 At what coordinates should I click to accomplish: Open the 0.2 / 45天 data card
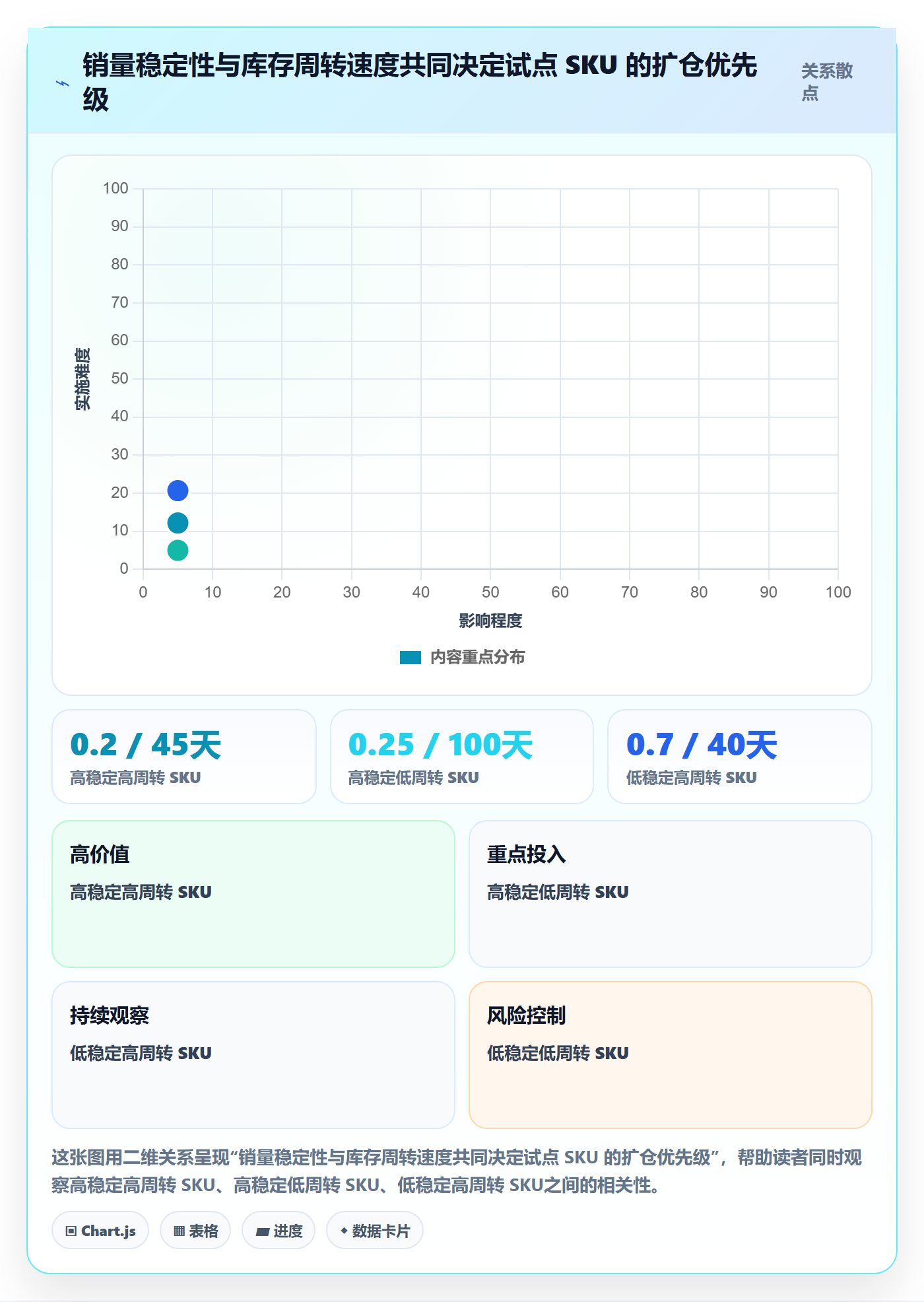pyautogui.click(x=184, y=757)
